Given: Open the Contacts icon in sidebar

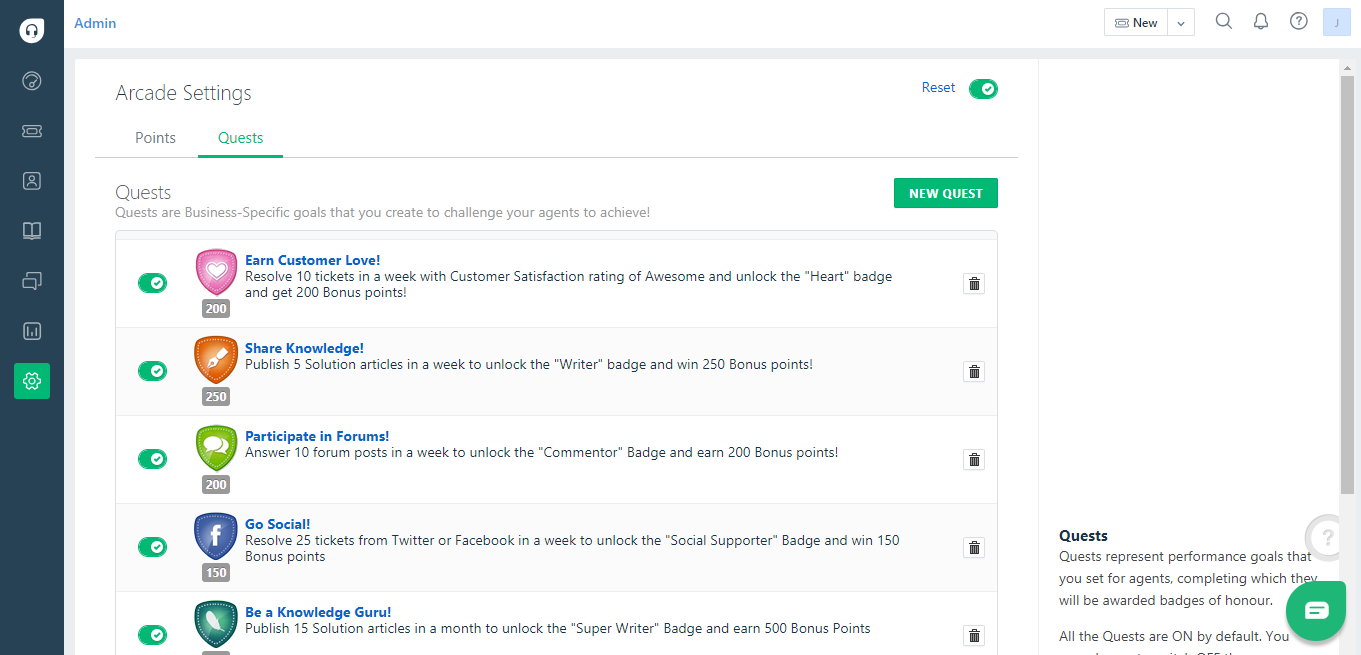Looking at the screenshot, I should tap(32, 181).
